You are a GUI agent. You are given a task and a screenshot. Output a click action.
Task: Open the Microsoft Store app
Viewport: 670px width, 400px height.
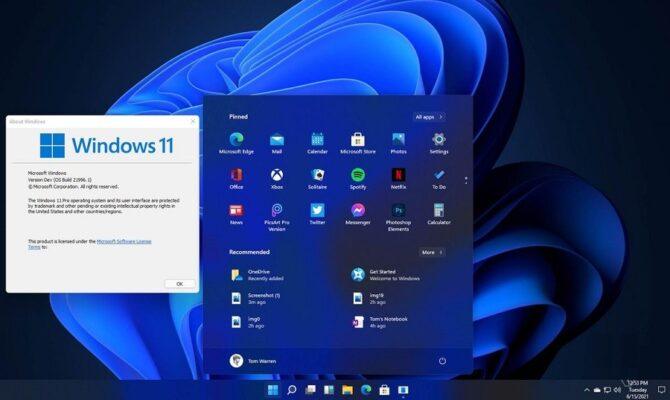357,140
